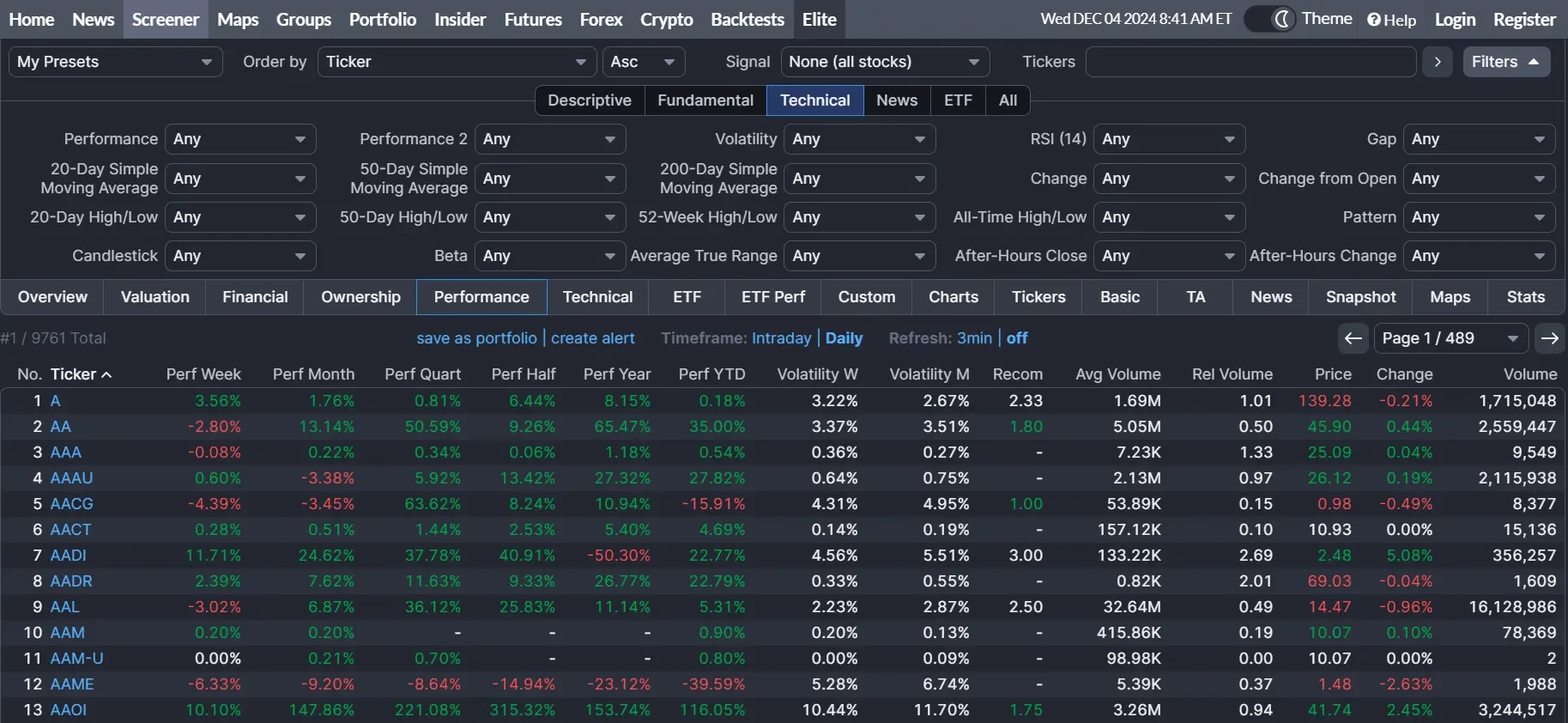The width and height of the screenshot is (1568, 723).
Task: Go to the next results page arrow
Action: (1550, 338)
